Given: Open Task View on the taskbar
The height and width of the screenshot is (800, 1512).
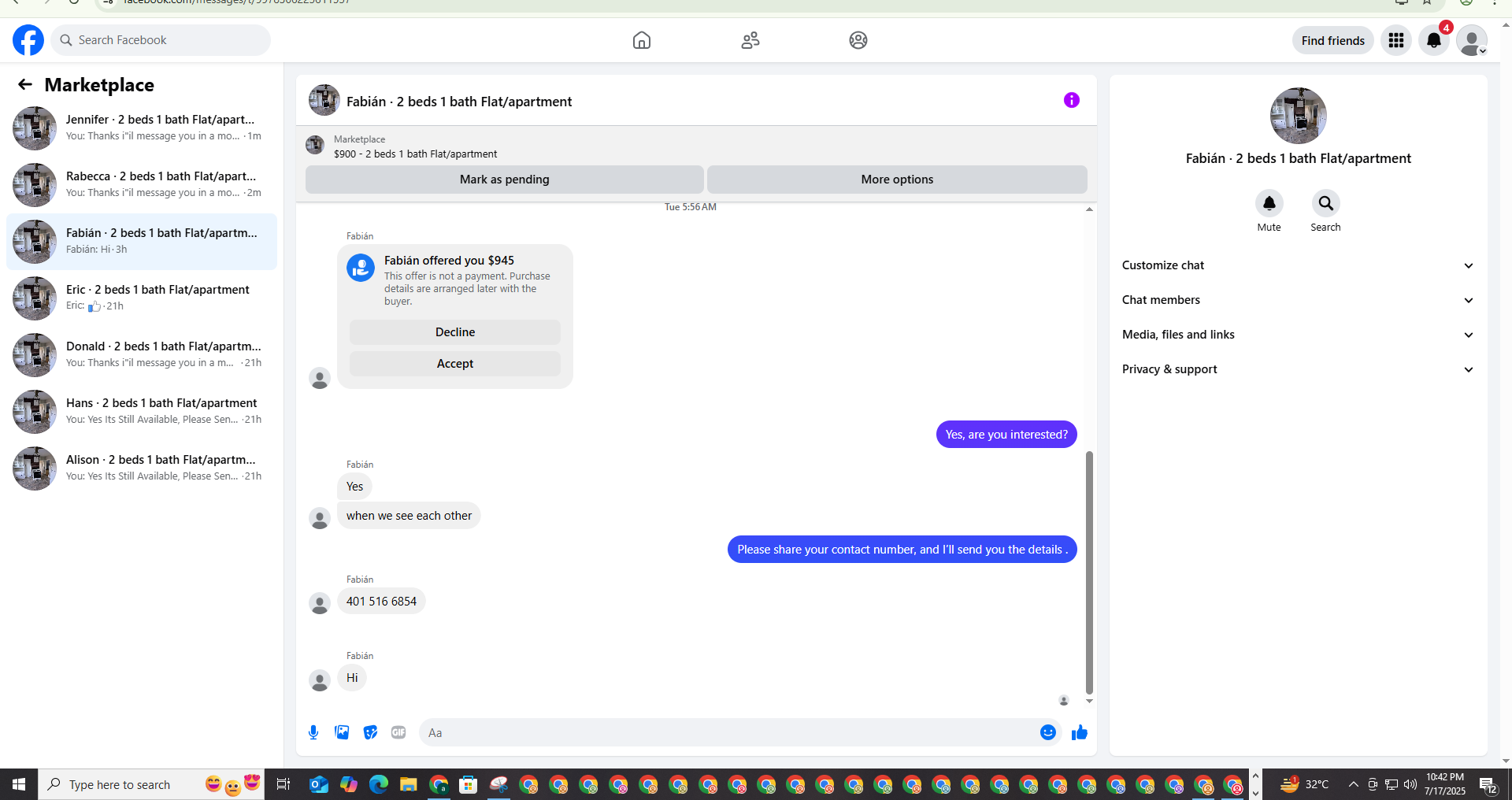Looking at the screenshot, I should click(x=283, y=784).
